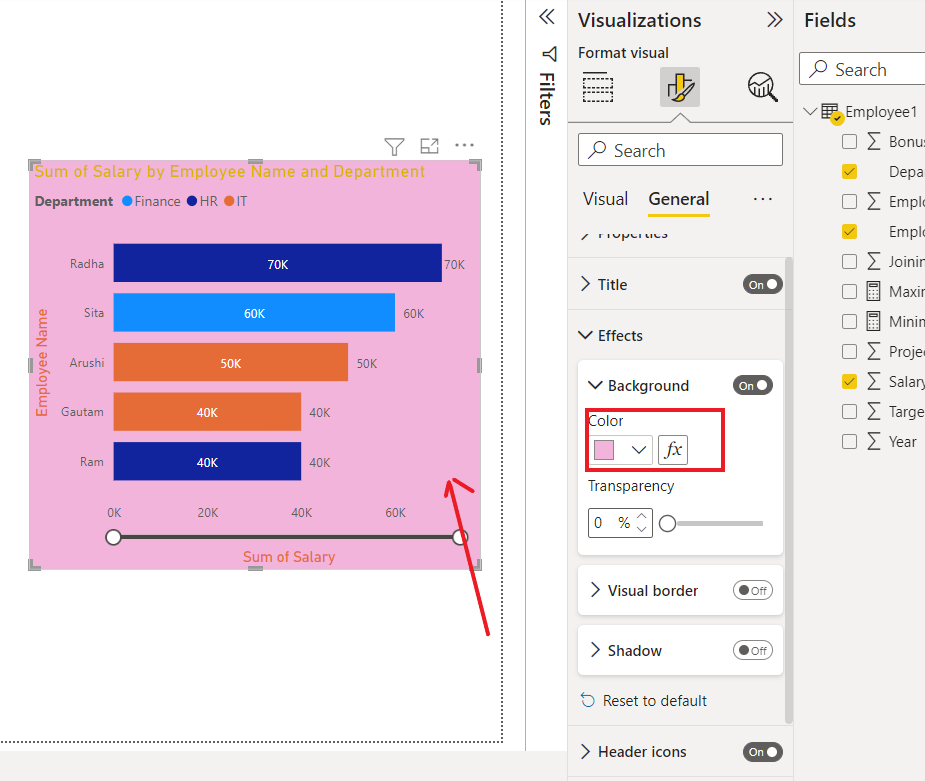Toggle the Background switch off
The width and height of the screenshot is (925, 781).
pyautogui.click(x=753, y=385)
